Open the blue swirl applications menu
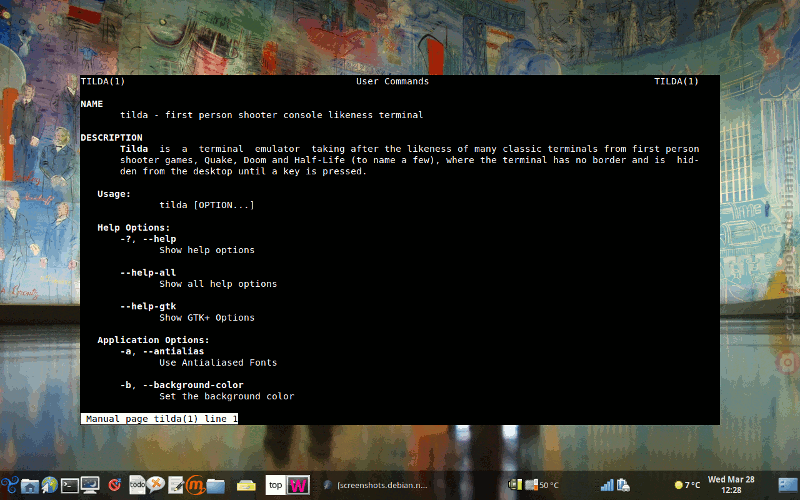 [x=10, y=485]
